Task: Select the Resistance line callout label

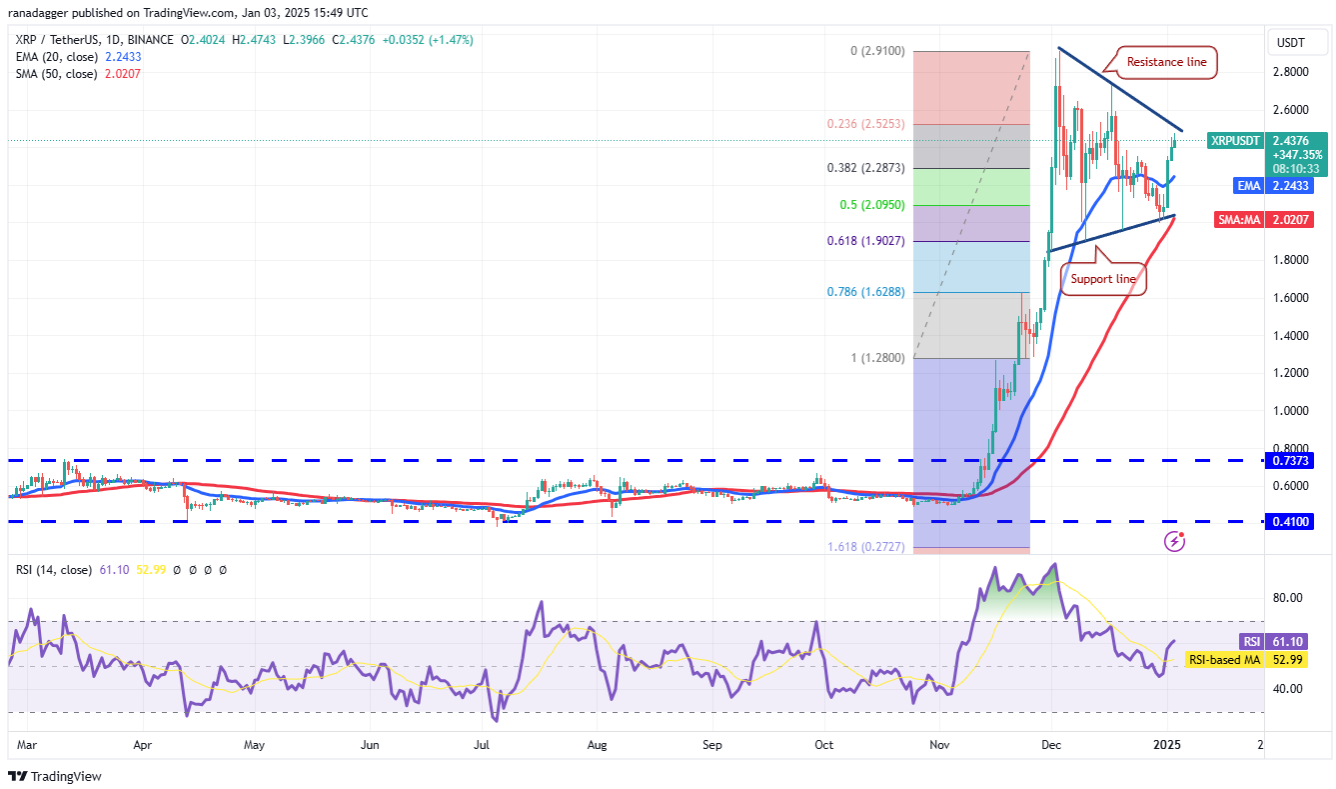Action: click(x=1166, y=62)
